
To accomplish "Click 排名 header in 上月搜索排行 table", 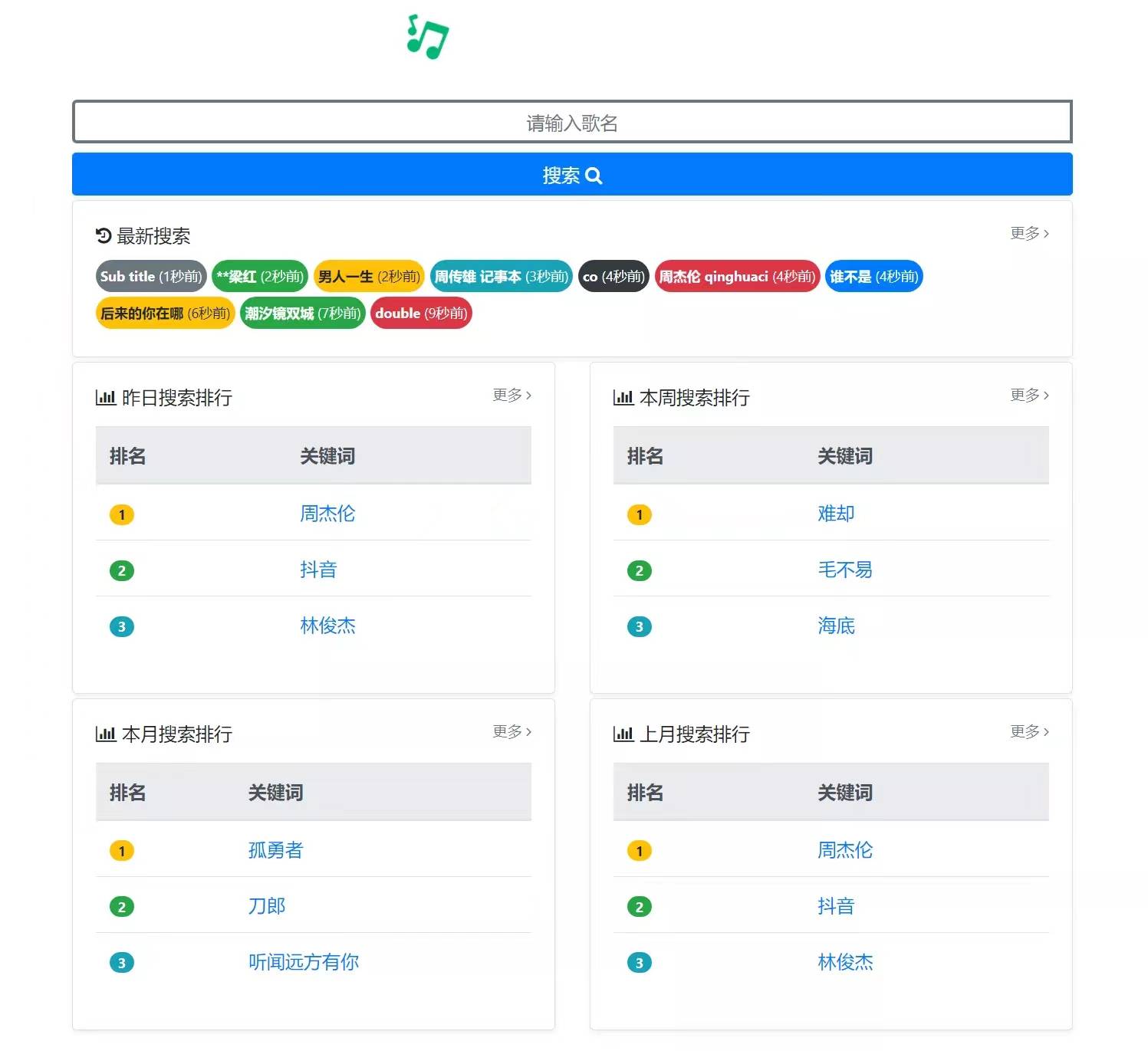I will click(x=646, y=793).
